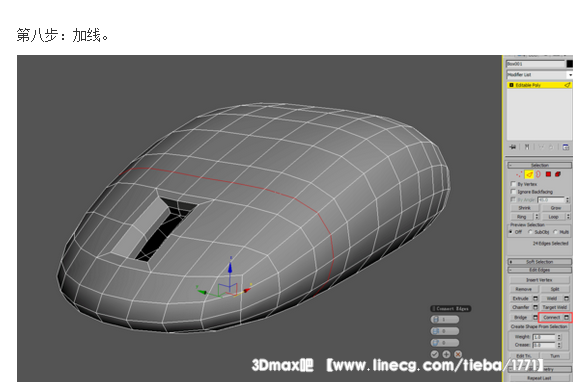Click Bridge button
The width and height of the screenshot is (573, 382).
click(x=520, y=317)
